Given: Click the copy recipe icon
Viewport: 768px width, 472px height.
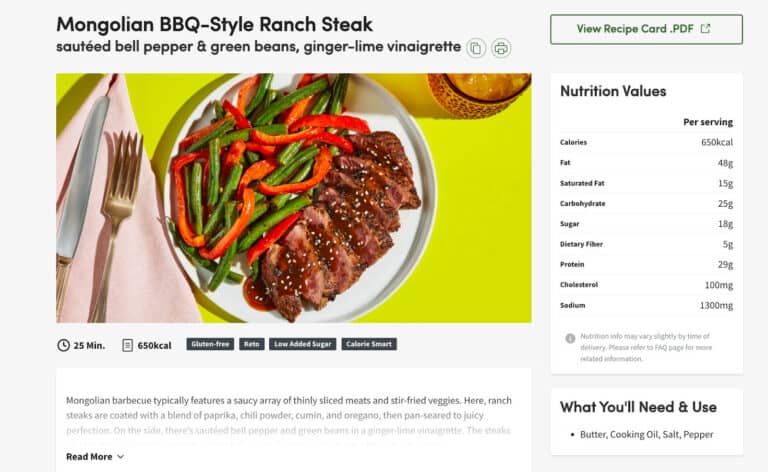Looking at the screenshot, I should pos(476,48).
